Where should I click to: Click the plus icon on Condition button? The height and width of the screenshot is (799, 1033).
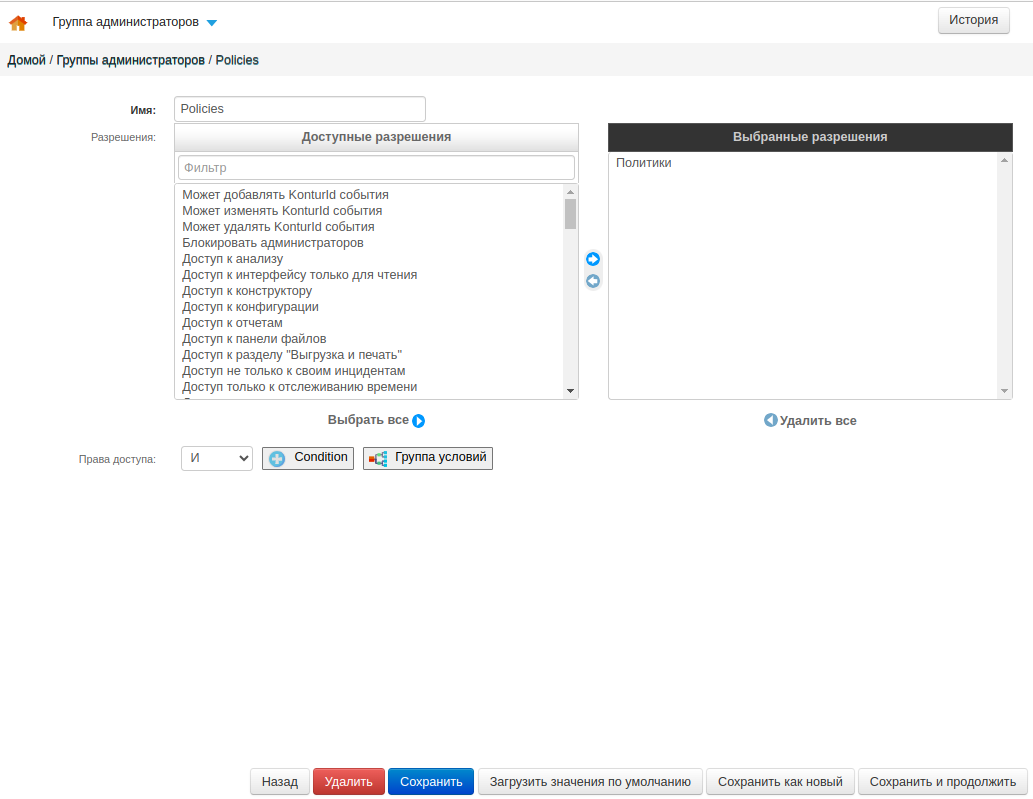[x=277, y=458]
